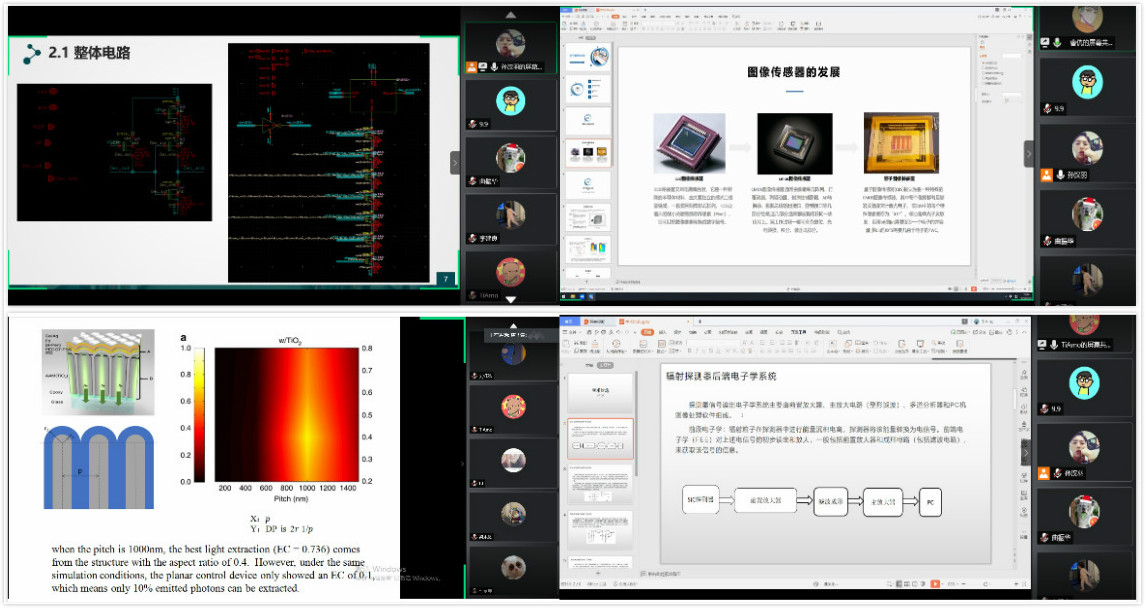
Task: Collapse participant sidebar using chevron in top-left panel
Action: pos(455,162)
